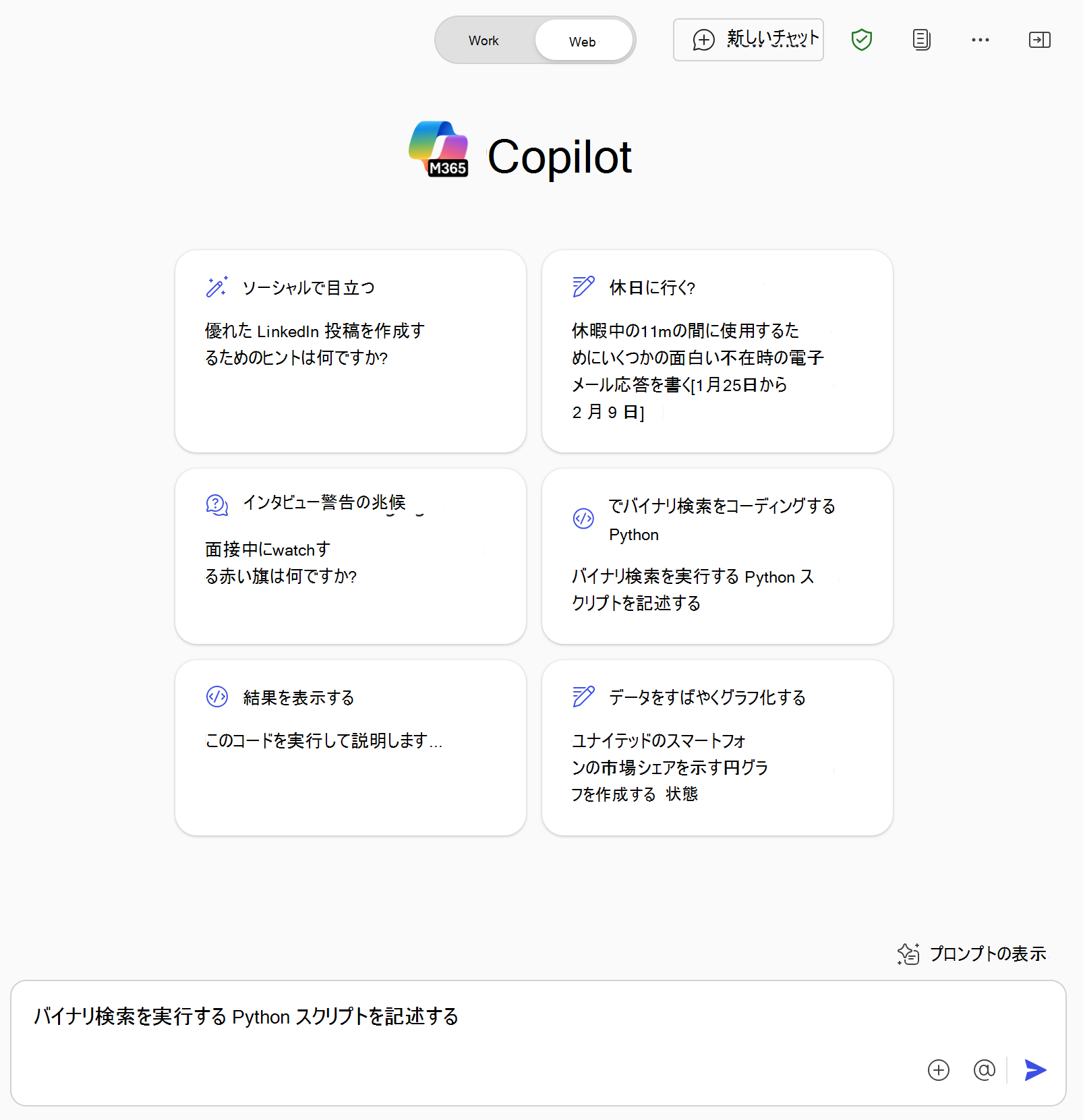
Task: Click the plus attach icon in chat box
Action: (x=938, y=1070)
